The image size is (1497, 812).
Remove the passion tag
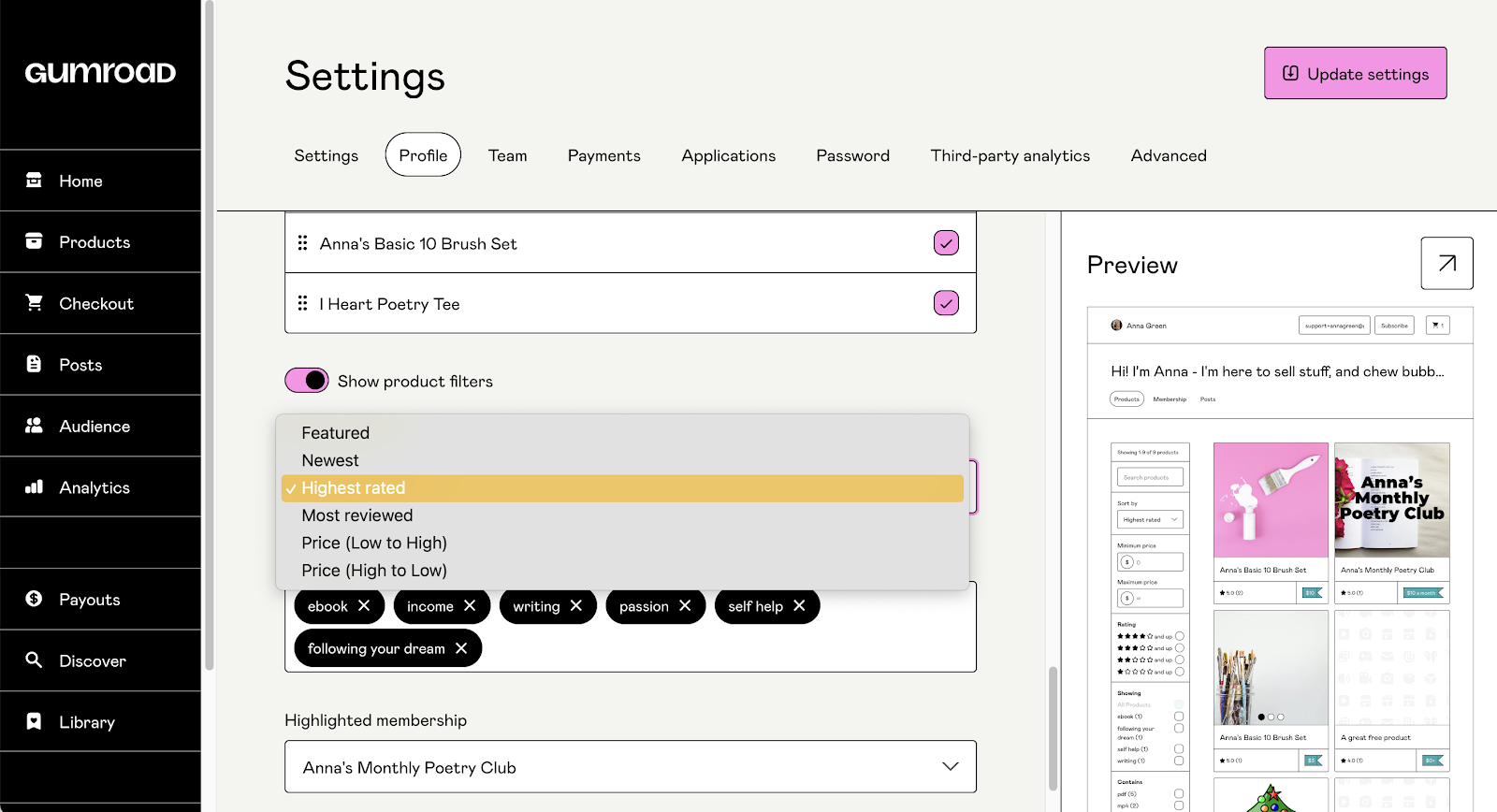[x=685, y=606]
